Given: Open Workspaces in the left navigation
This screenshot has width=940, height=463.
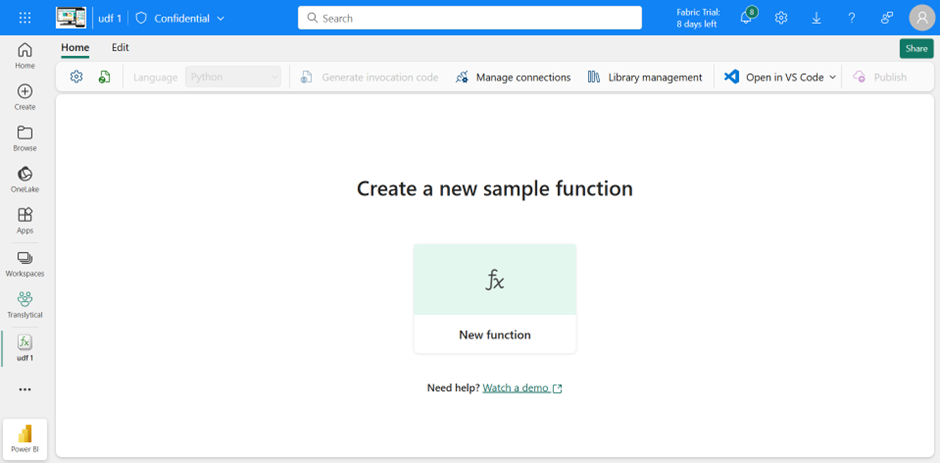Looking at the screenshot, I should [25, 264].
